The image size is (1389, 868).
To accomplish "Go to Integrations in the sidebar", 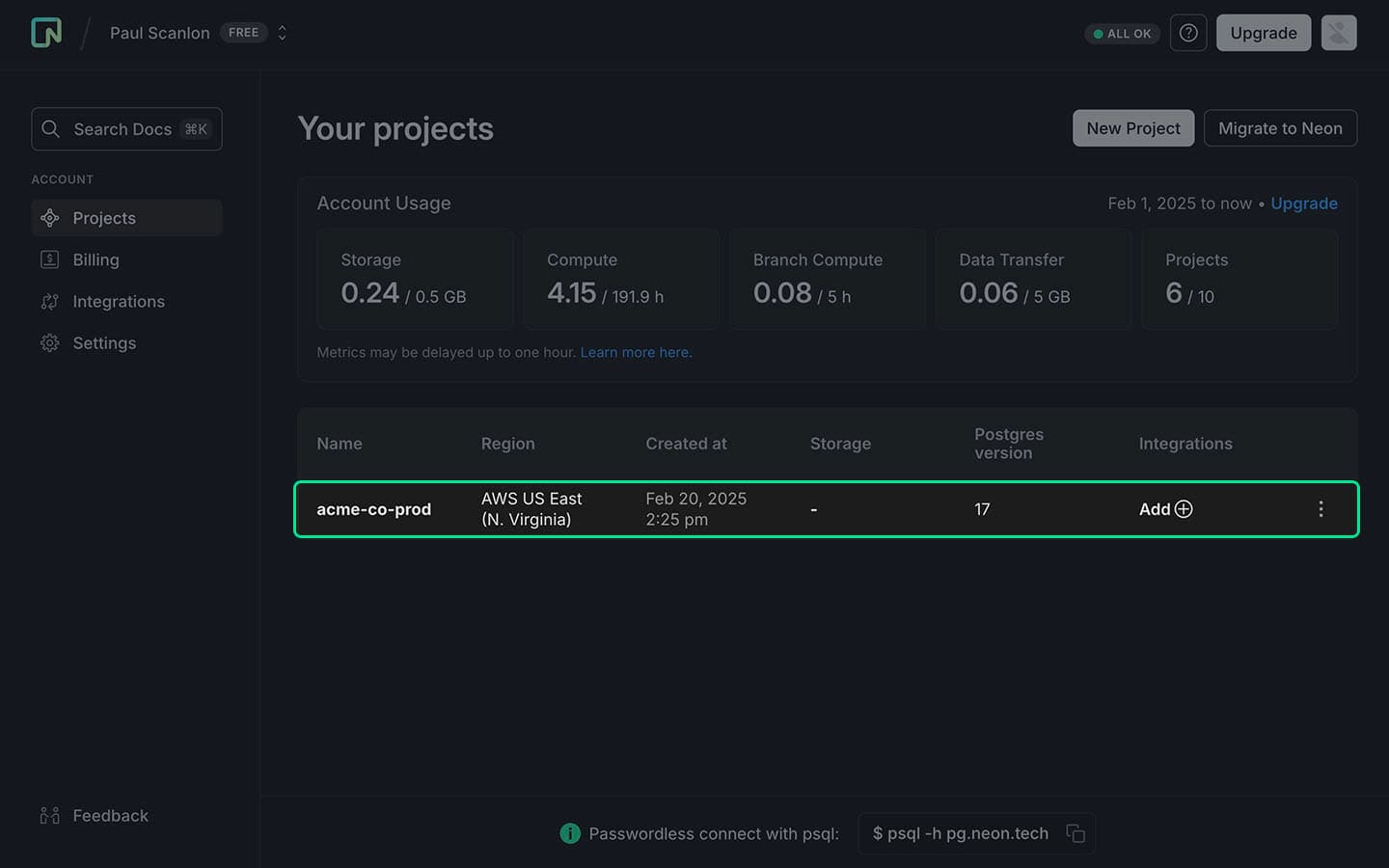I will coord(118,301).
